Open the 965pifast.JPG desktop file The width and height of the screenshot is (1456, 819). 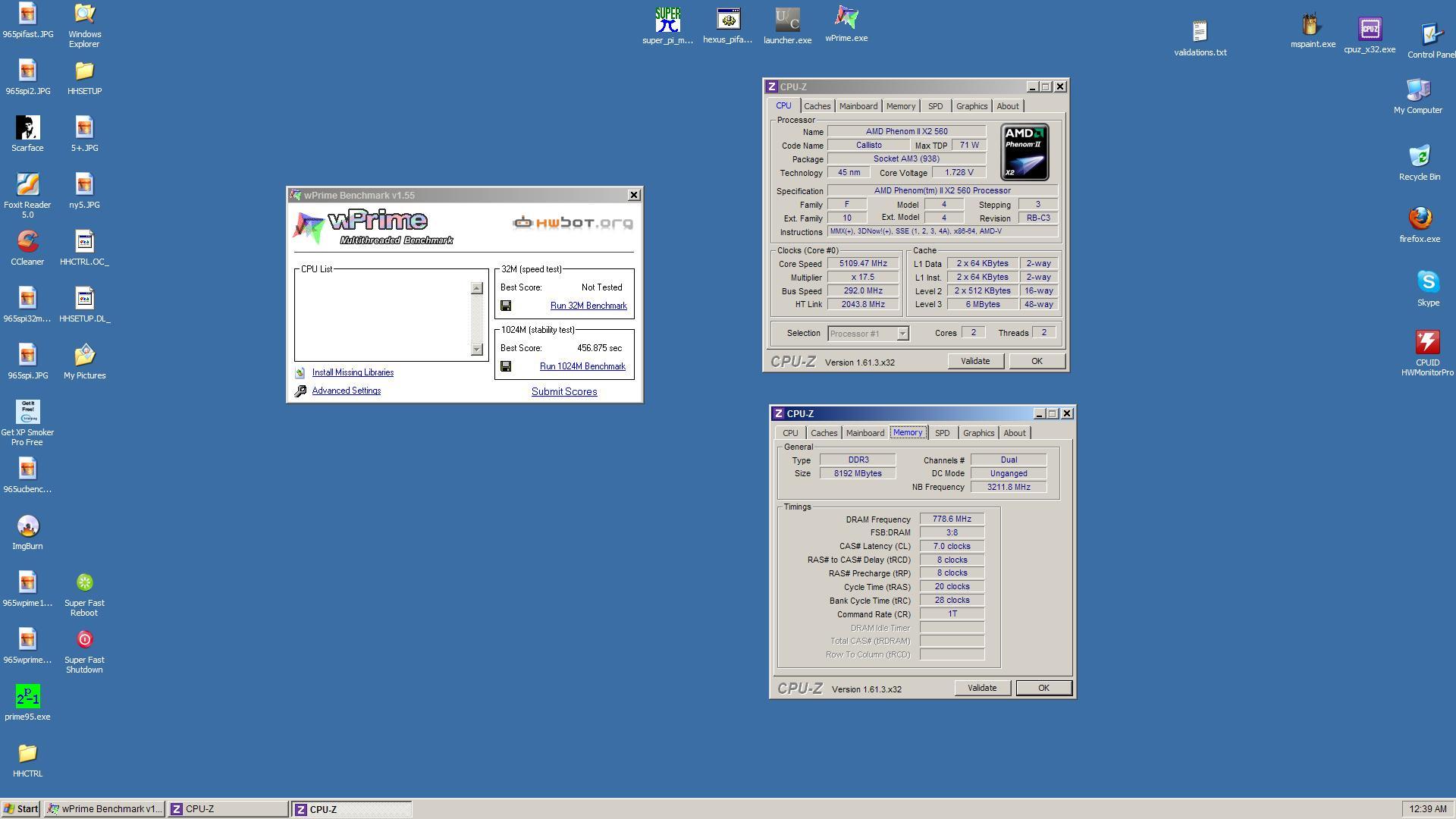point(27,21)
